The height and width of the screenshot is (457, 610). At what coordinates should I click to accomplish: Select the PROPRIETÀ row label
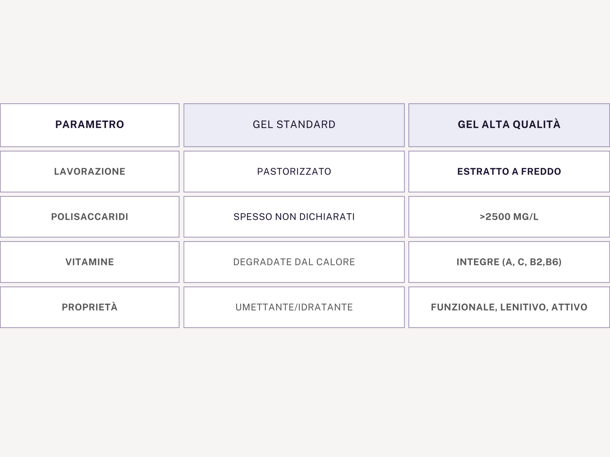point(90,307)
